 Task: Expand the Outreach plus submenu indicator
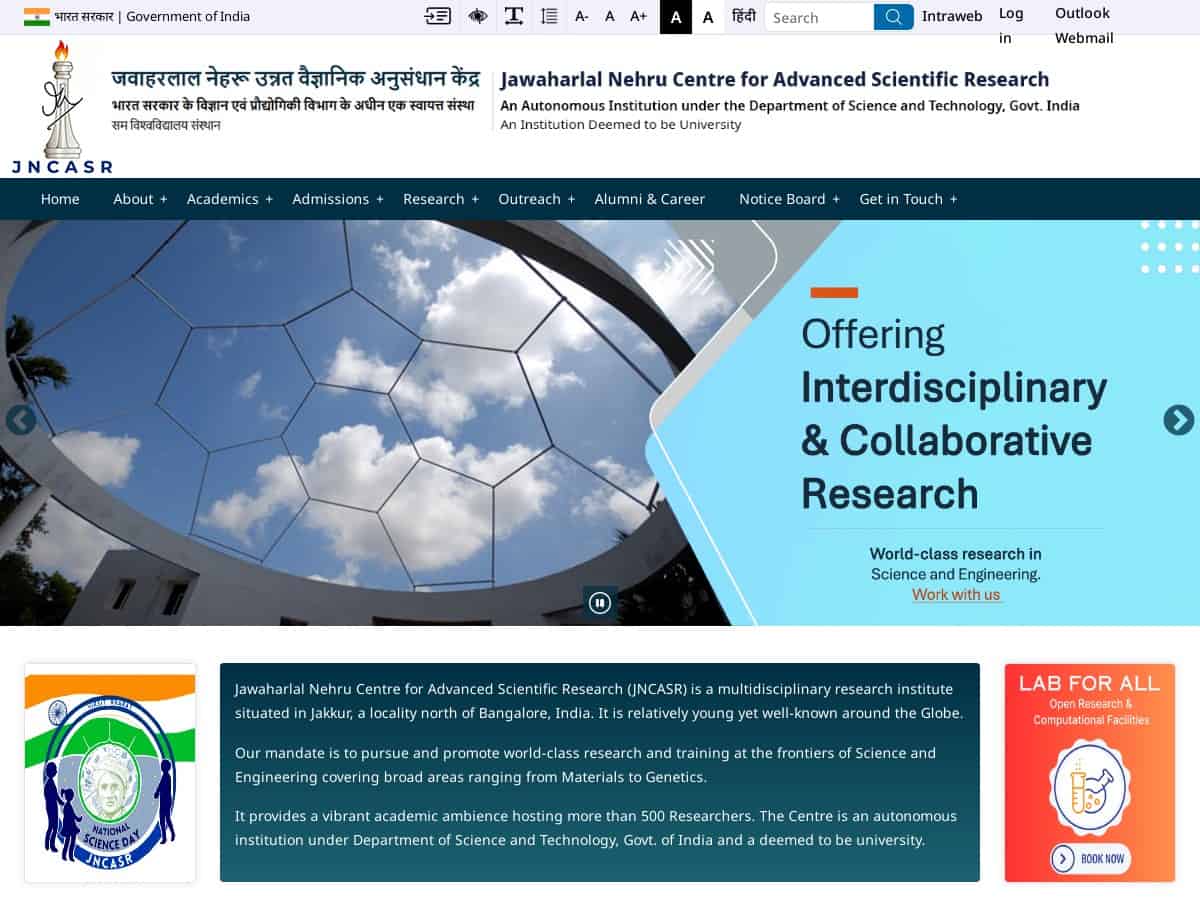pos(571,199)
